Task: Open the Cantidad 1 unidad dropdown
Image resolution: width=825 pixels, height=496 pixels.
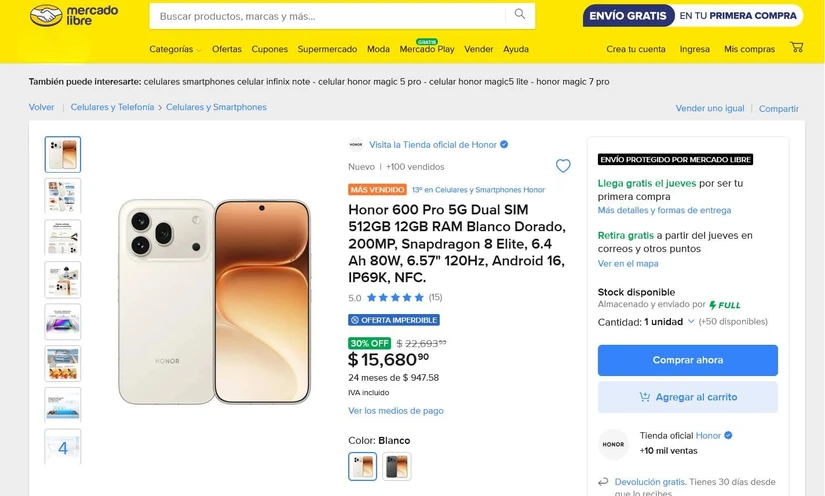Action: click(669, 322)
